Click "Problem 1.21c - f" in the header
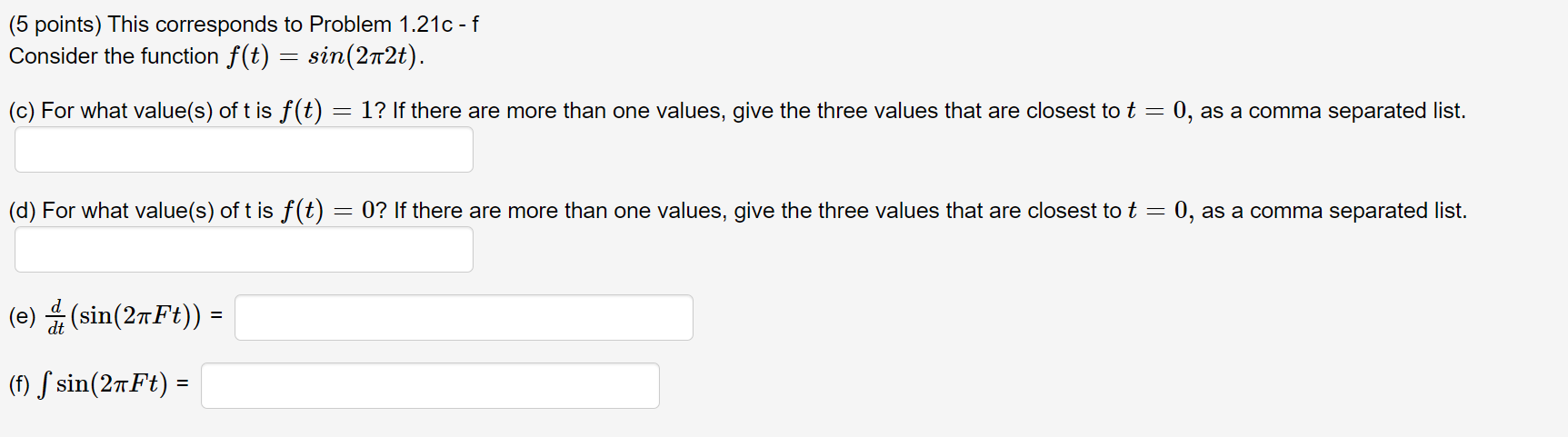 click(394, 25)
